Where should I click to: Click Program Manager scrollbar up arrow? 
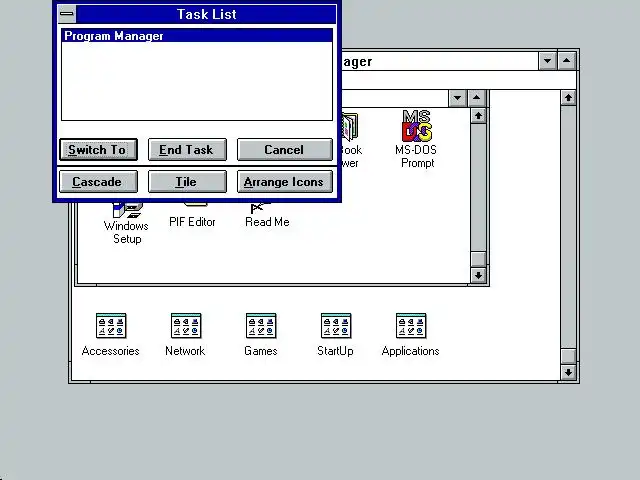pyautogui.click(x=568, y=98)
